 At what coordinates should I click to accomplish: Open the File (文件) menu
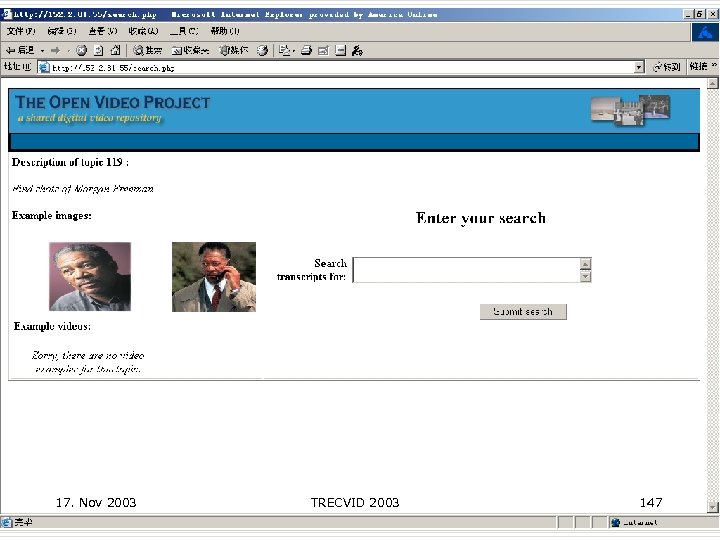[x=21, y=31]
